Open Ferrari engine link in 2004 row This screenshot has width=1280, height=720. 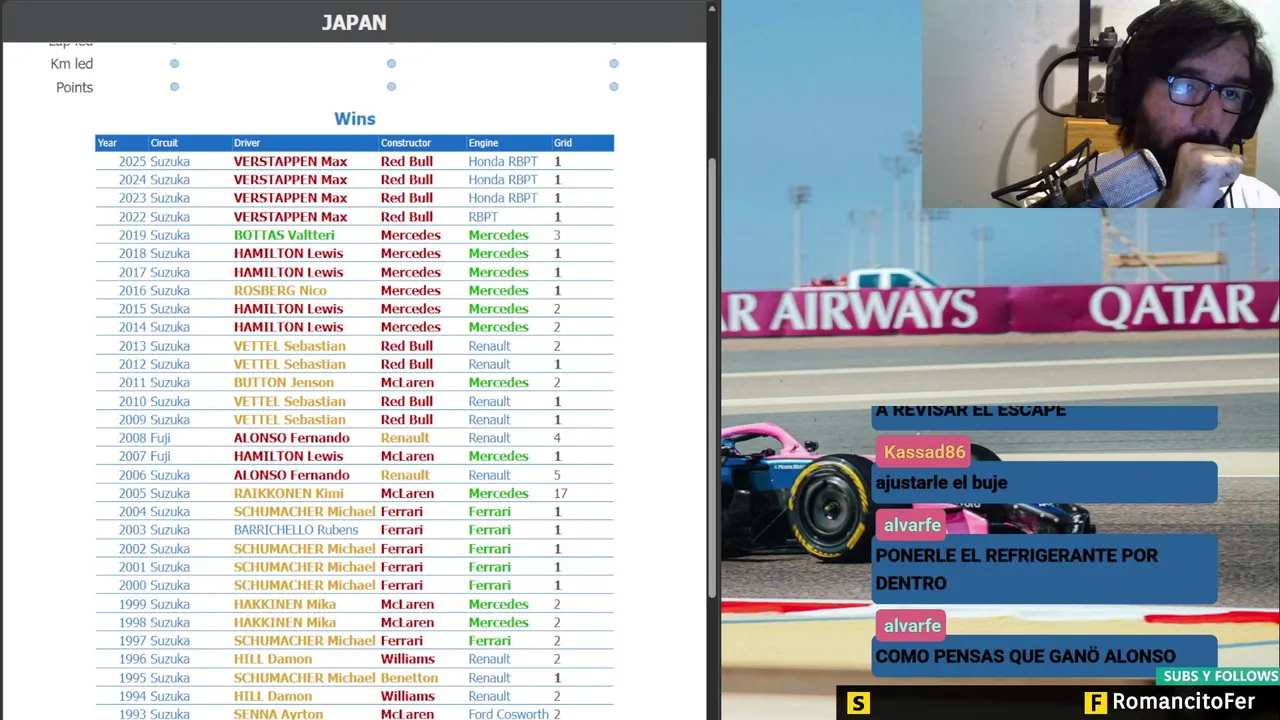tap(489, 511)
